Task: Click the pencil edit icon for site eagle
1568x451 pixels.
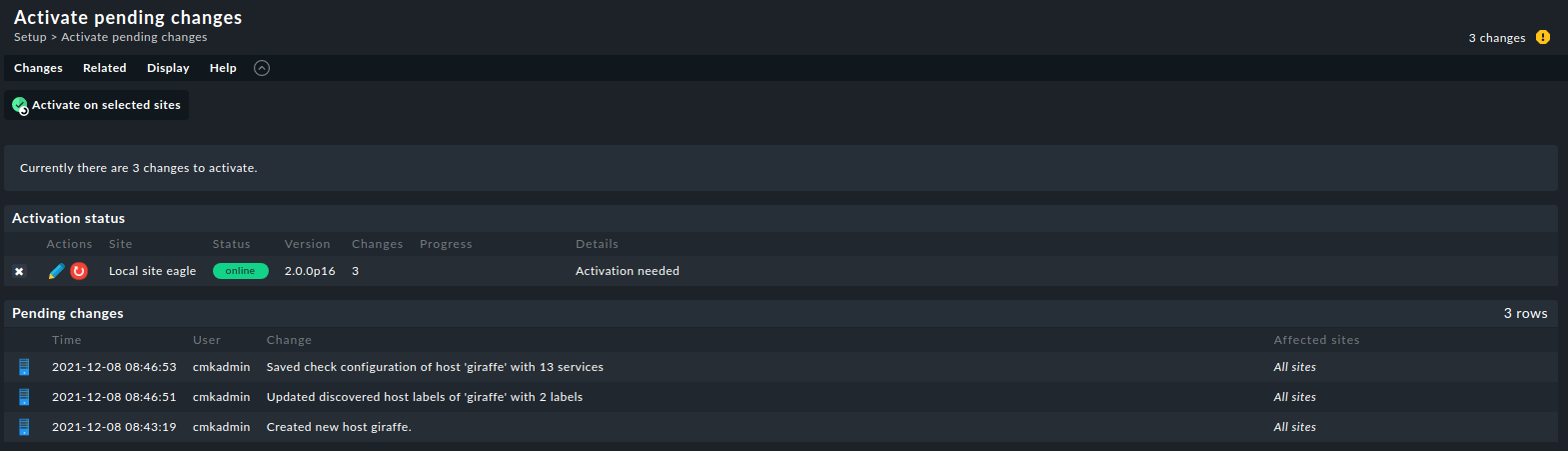Action: [56, 271]
